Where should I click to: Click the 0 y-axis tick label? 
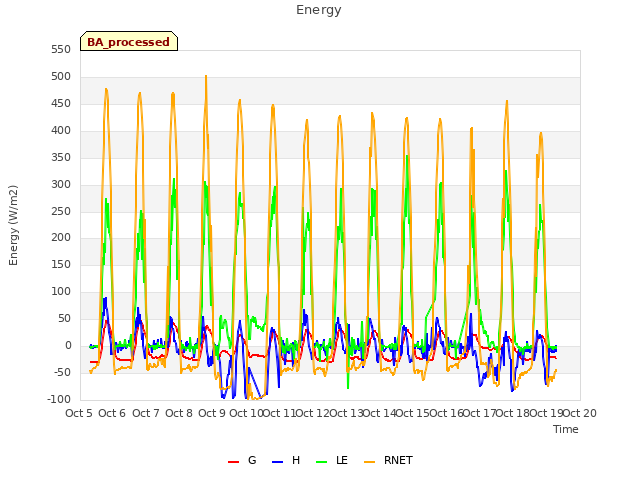pos(68,346)
